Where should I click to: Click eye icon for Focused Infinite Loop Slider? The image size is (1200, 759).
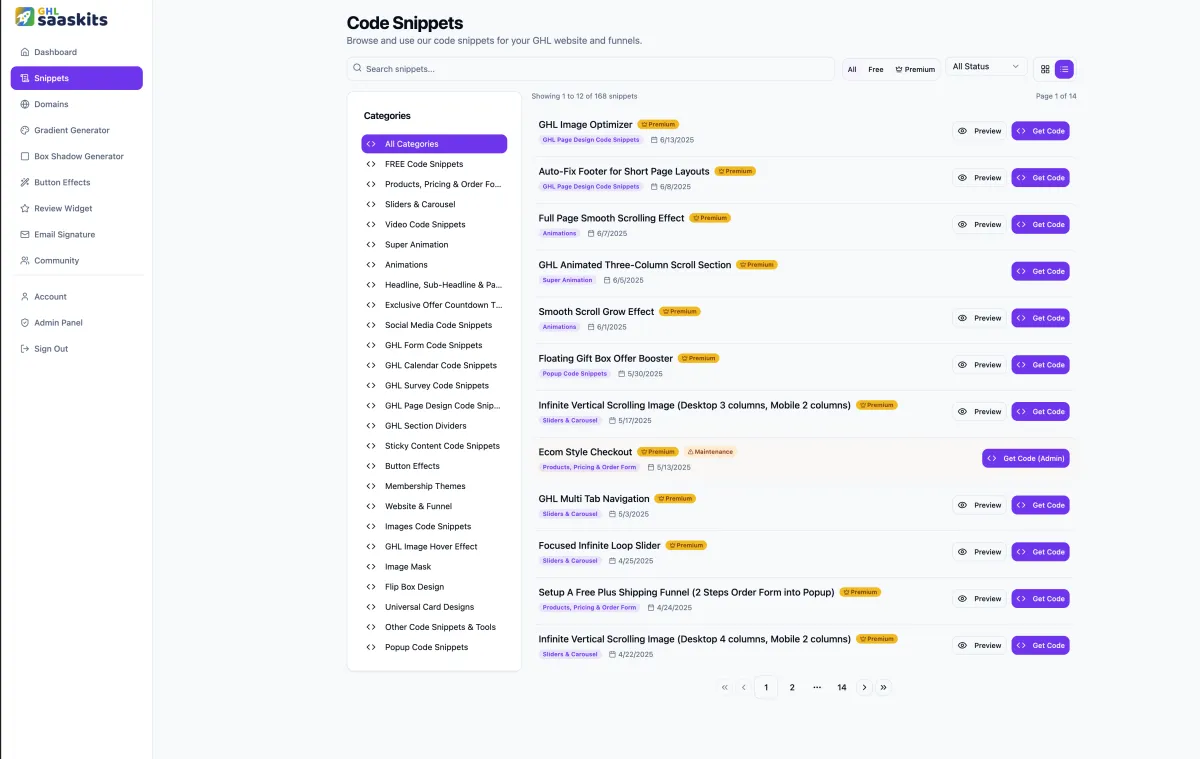tap(963, 552)
